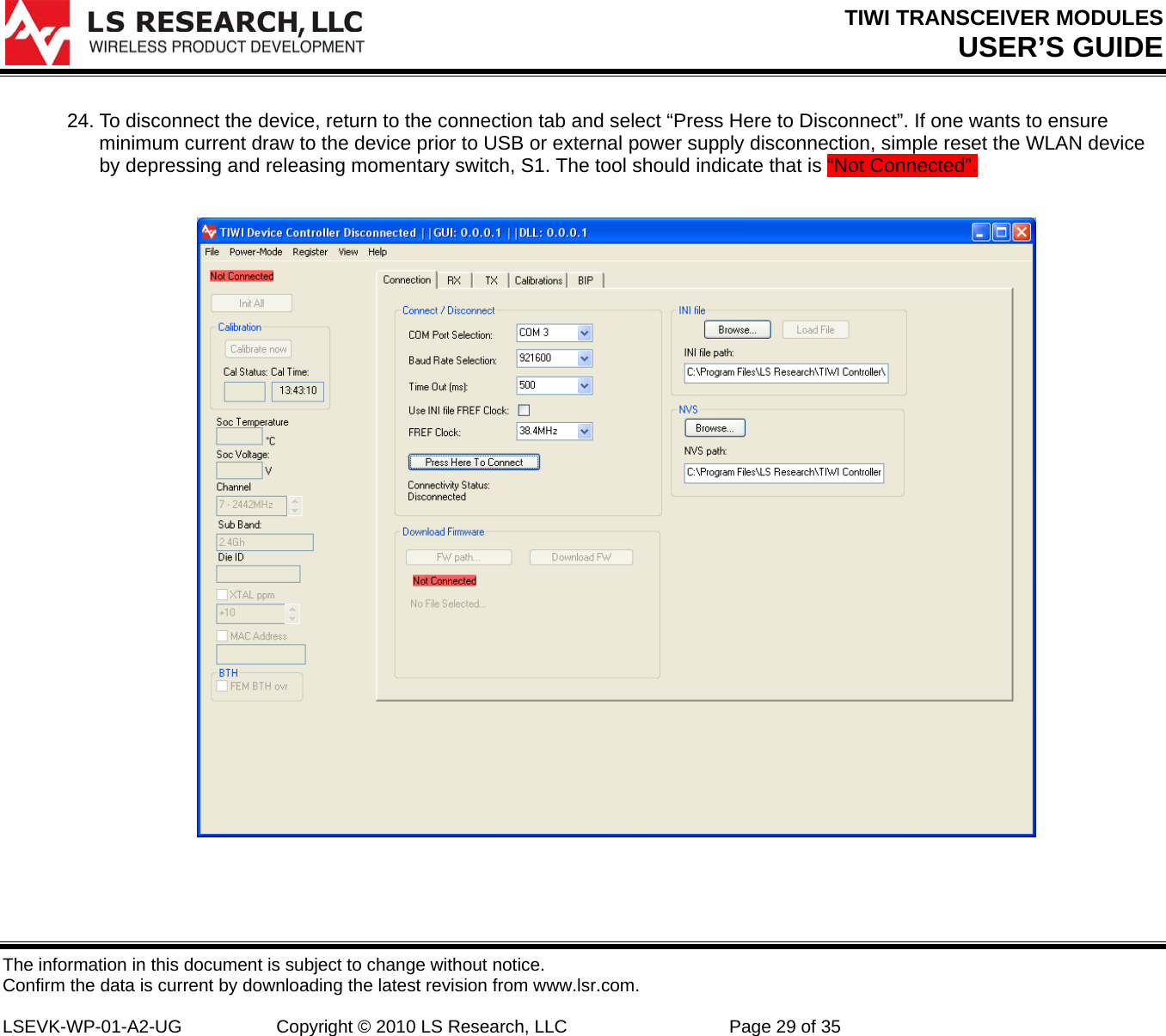Switch to the RX tab

pyautogui.click(x=454, y=281)
